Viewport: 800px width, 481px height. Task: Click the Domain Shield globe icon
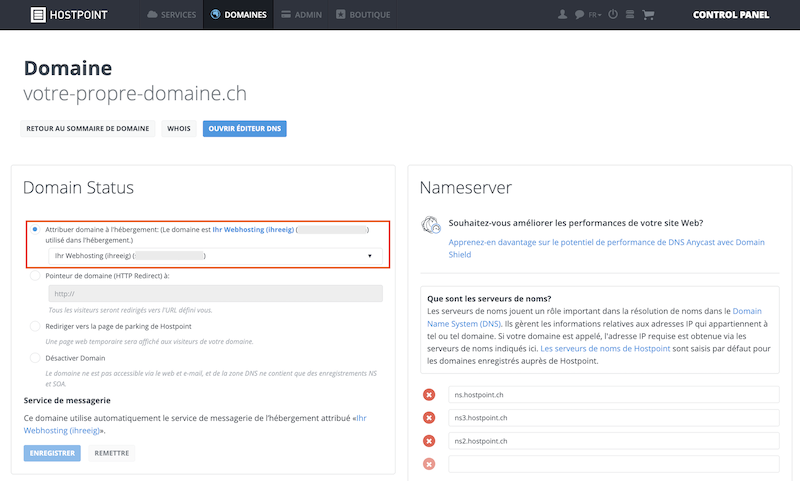coord(431,225)
